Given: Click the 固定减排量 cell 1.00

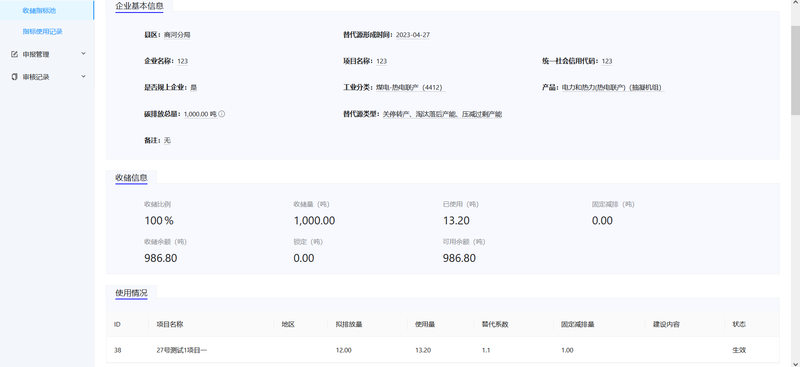Looking at the screenshot, I should (x=567, y=351).
